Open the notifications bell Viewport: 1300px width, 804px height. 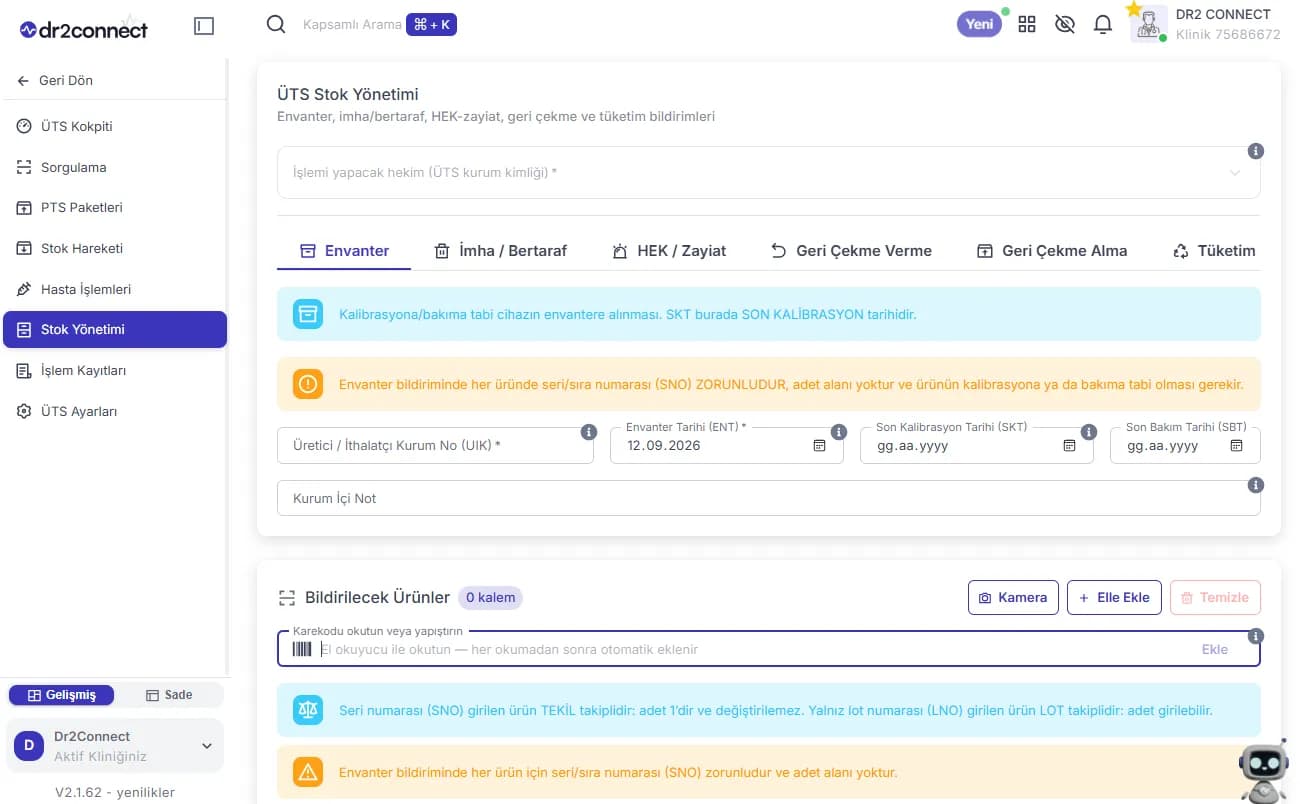1103,25
